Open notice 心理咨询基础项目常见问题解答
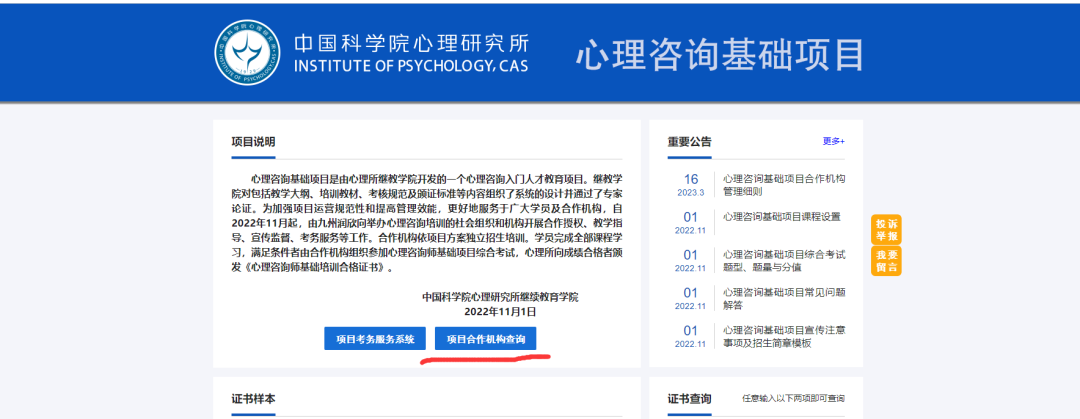The image size is (1080, 419). pos(785,298)
